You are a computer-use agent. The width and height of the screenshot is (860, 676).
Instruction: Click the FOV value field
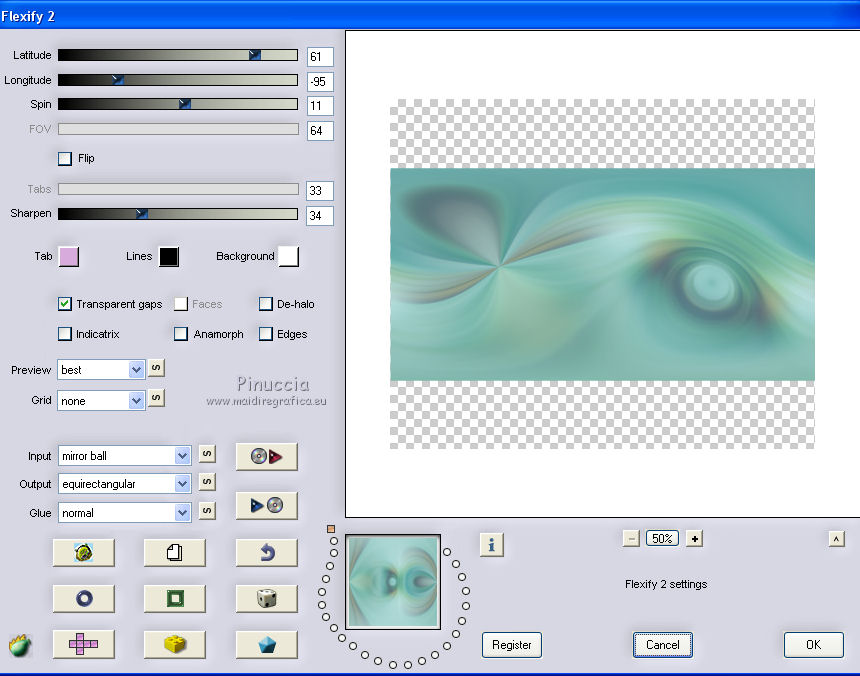(x=320, y=130)
